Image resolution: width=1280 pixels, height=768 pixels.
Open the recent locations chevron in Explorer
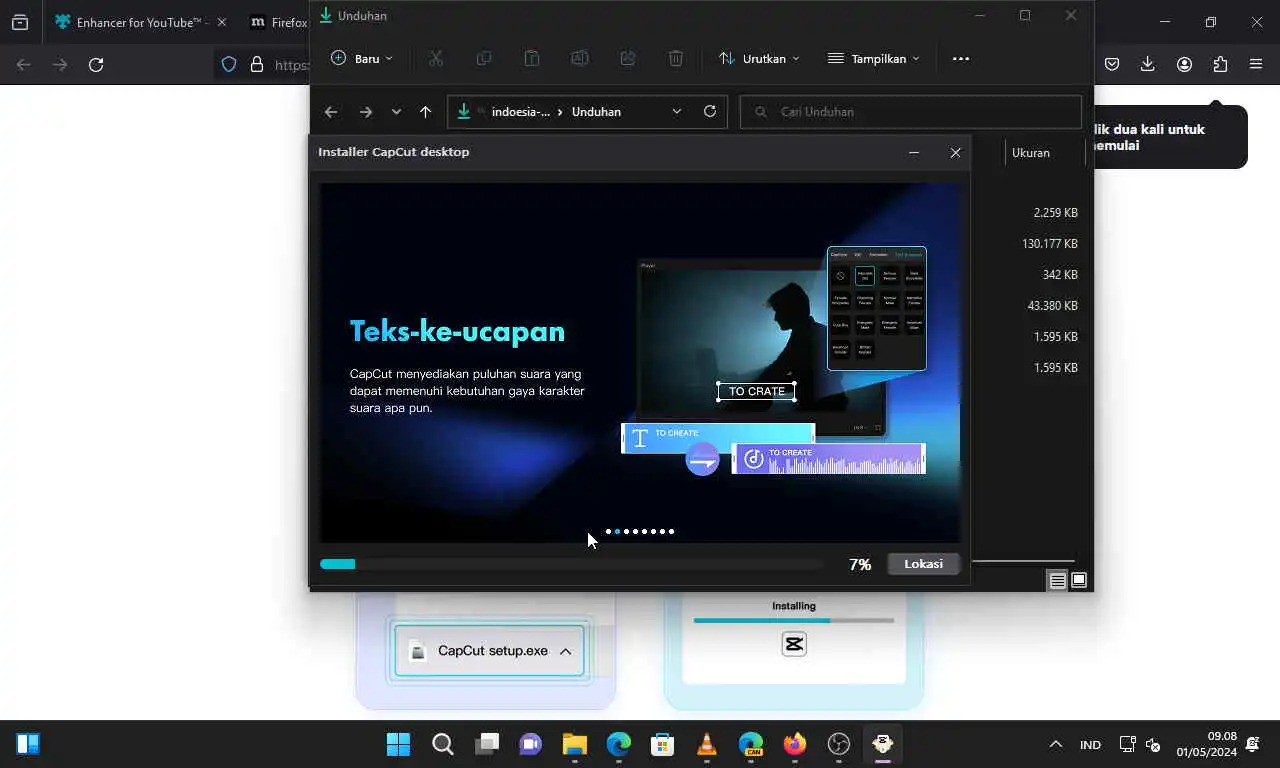(x=396, y=112)
